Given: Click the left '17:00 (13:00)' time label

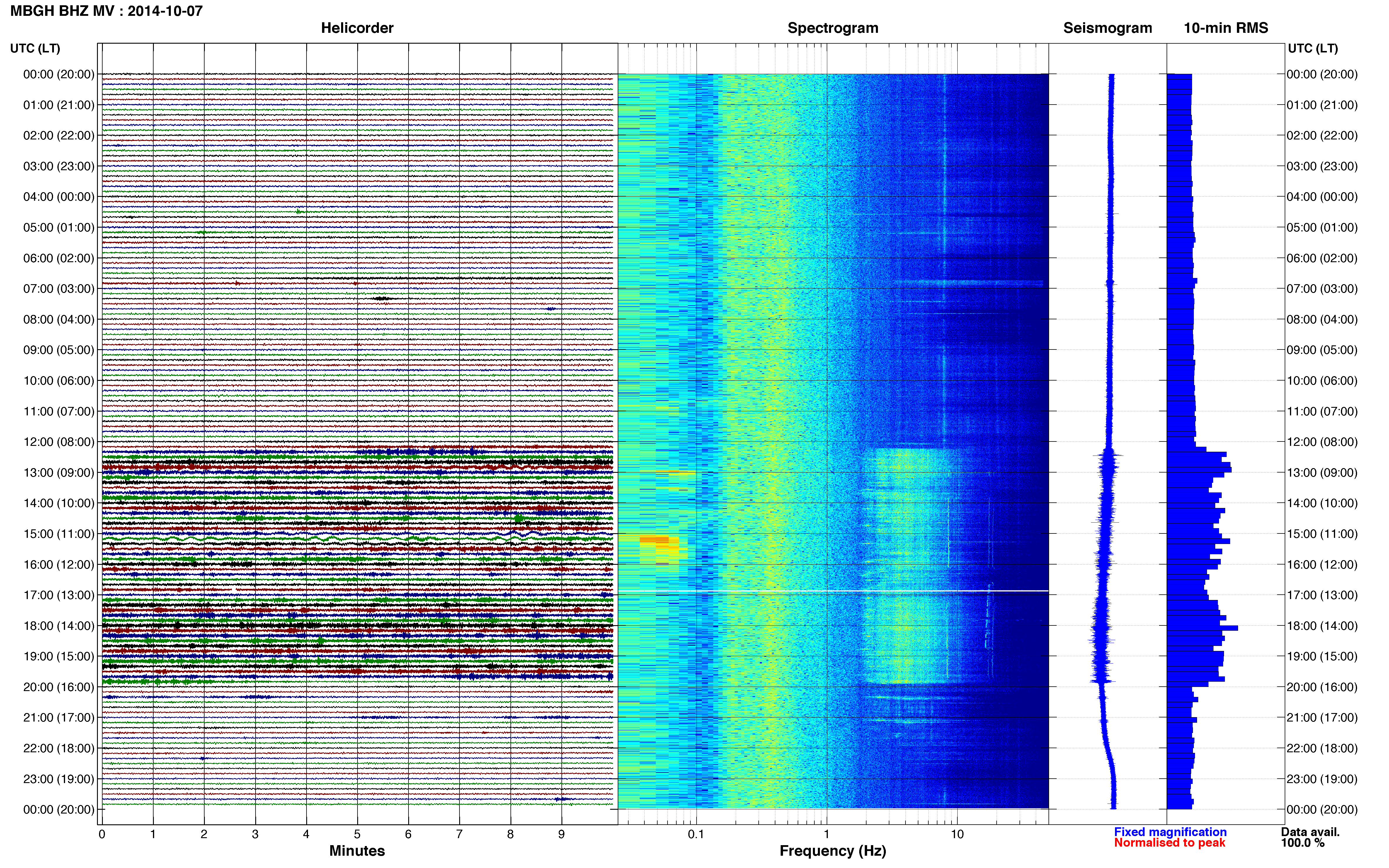Looking at the screenshot, I should 59,595.
